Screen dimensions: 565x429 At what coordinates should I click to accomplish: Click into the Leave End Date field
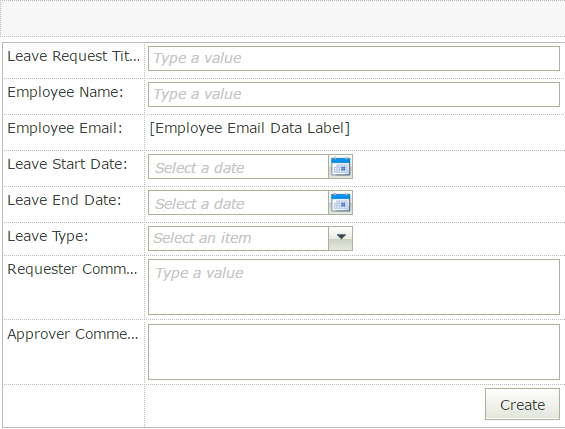coord(239,203)
